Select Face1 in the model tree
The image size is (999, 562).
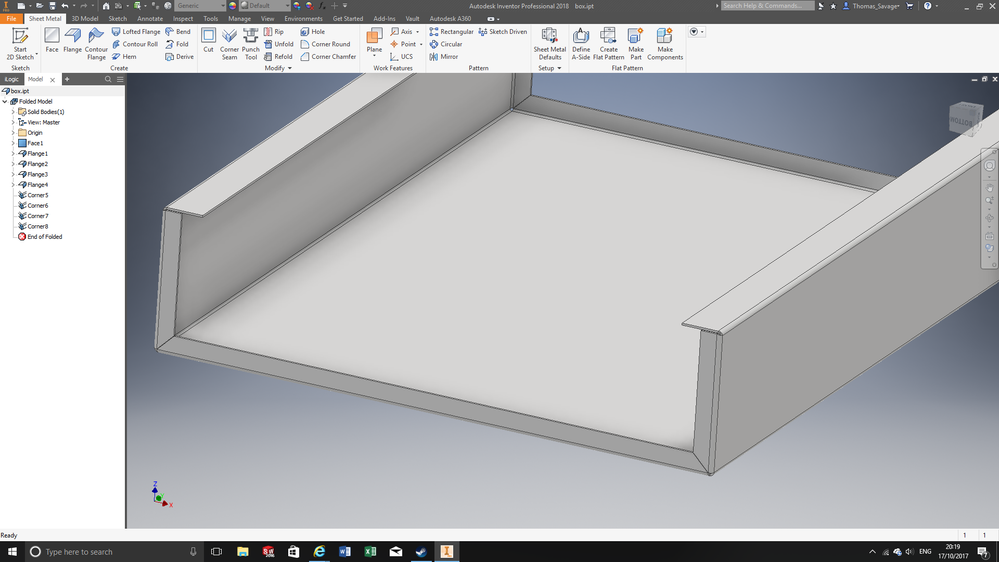35,143
